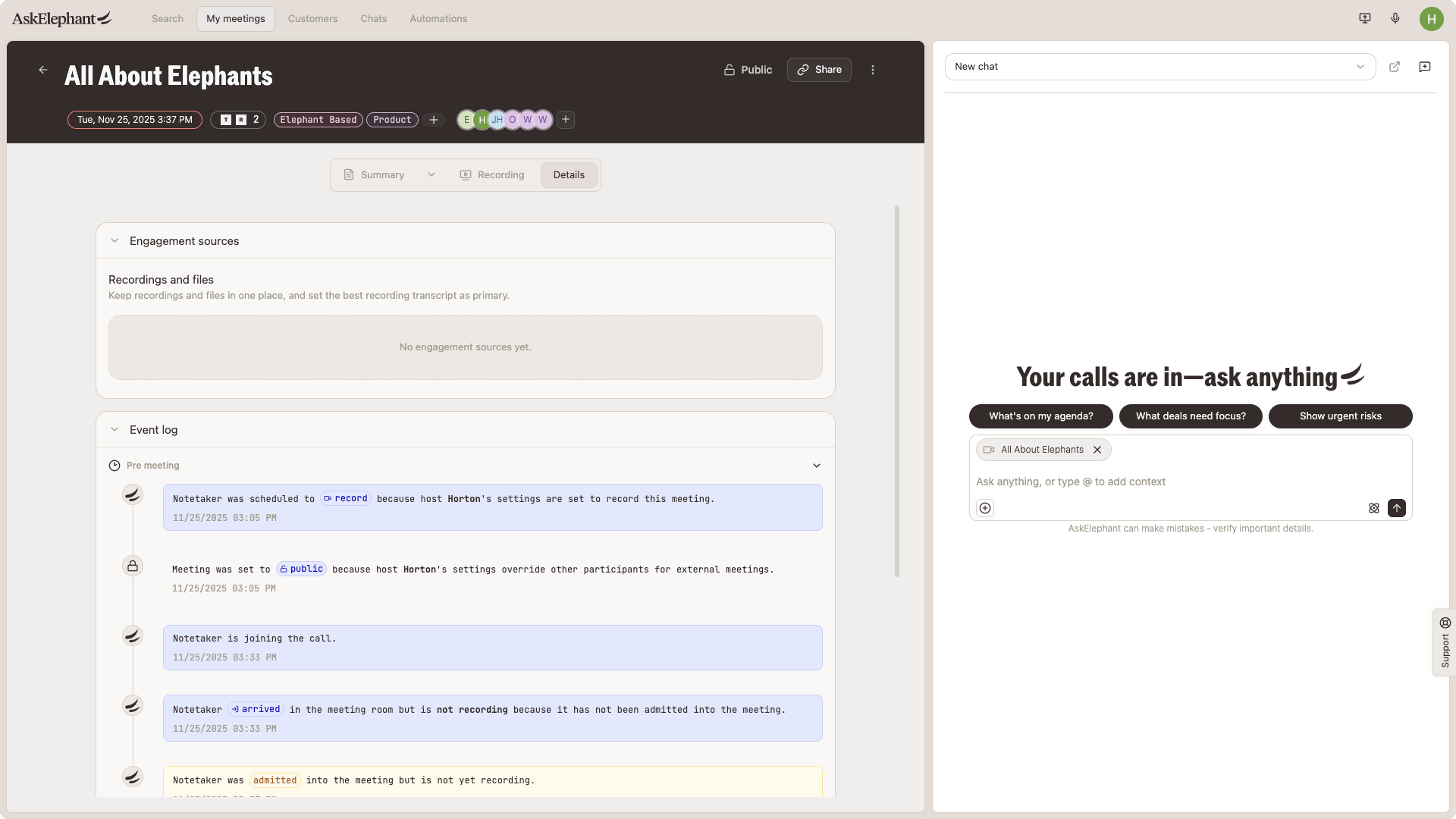Click the notetaker icon beside joining event

coord(133,635)
